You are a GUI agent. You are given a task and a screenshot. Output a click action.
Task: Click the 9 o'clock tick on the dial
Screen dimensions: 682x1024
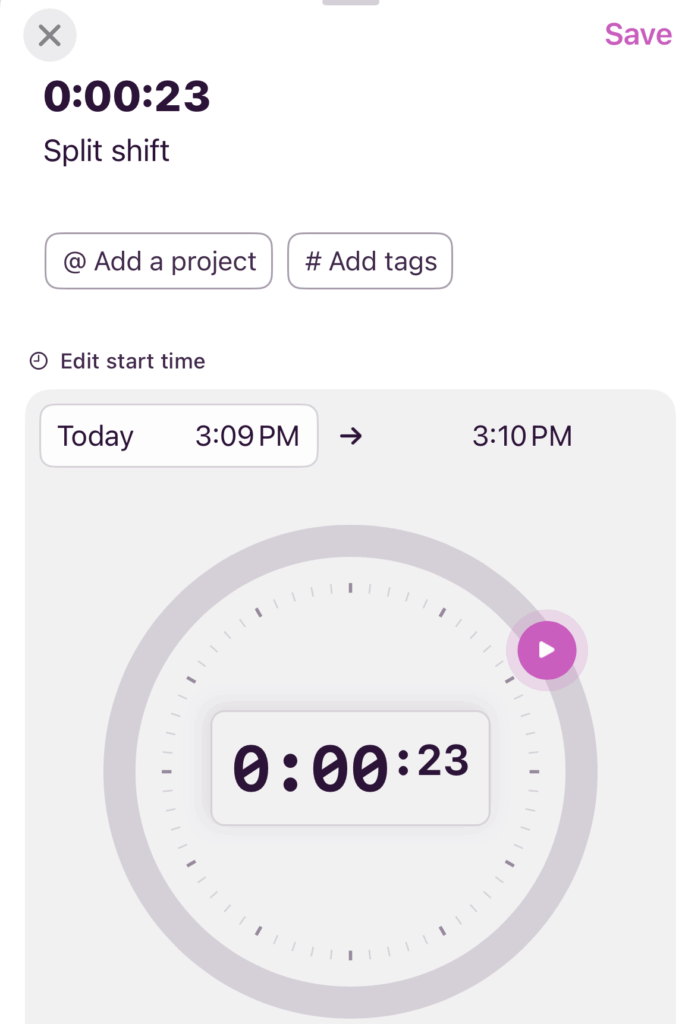166,772
